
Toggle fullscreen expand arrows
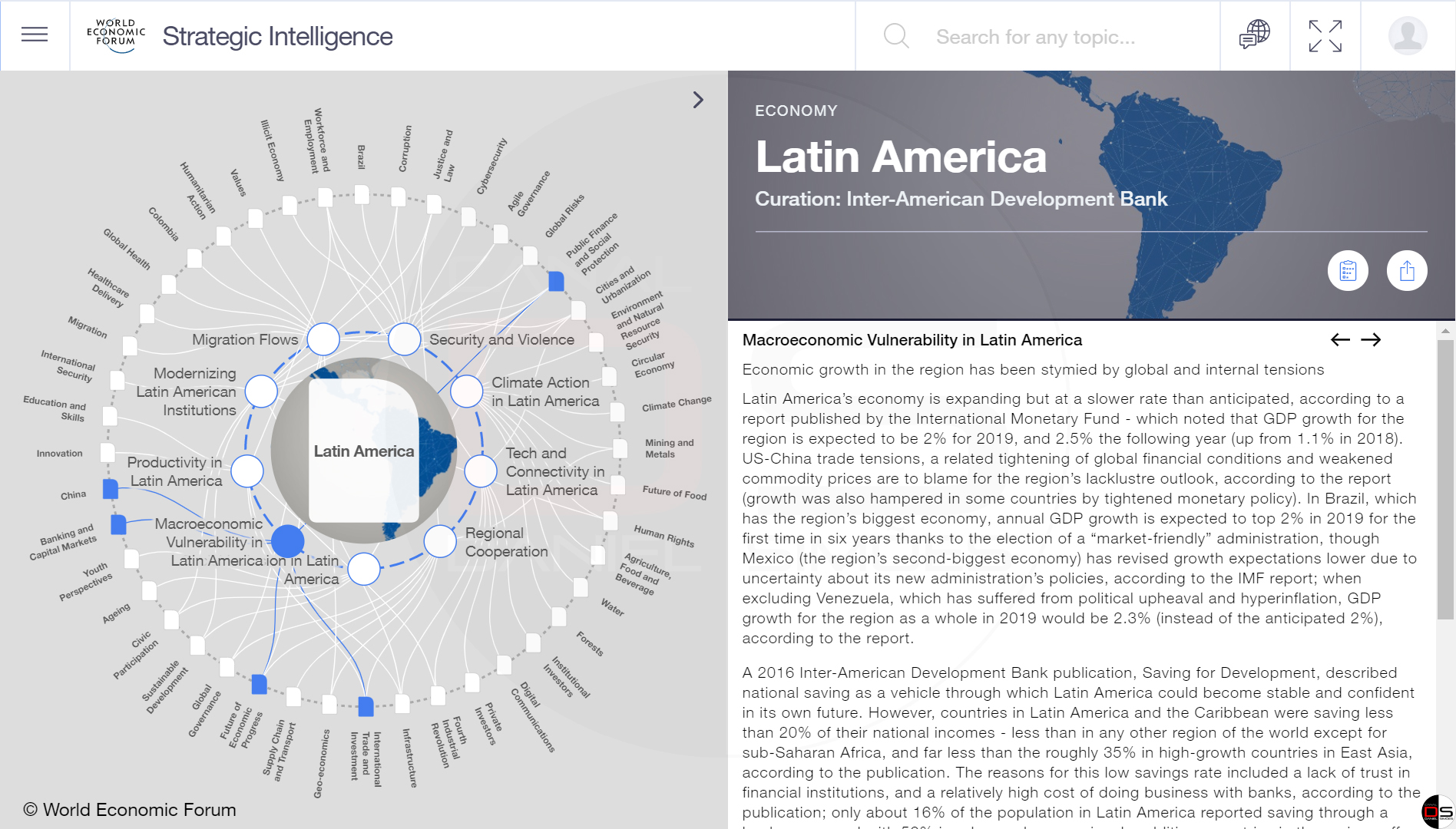click(x=1325, y=36)
